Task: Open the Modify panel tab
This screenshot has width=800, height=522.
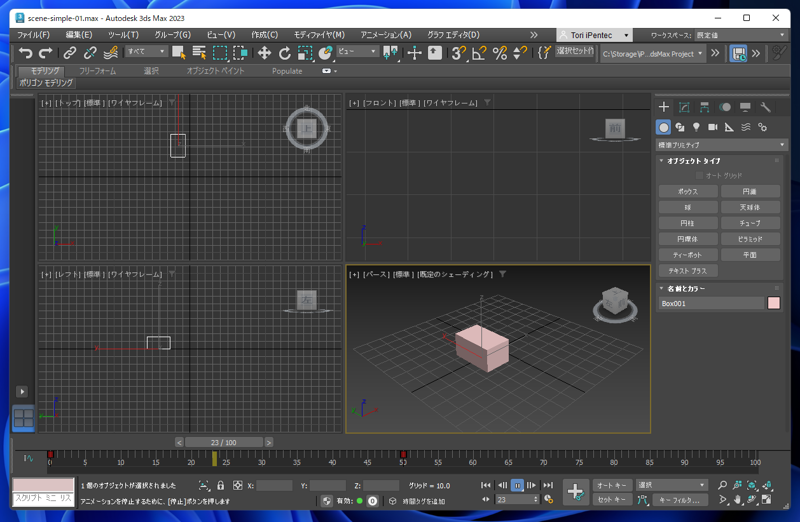Action: point(684,107)
